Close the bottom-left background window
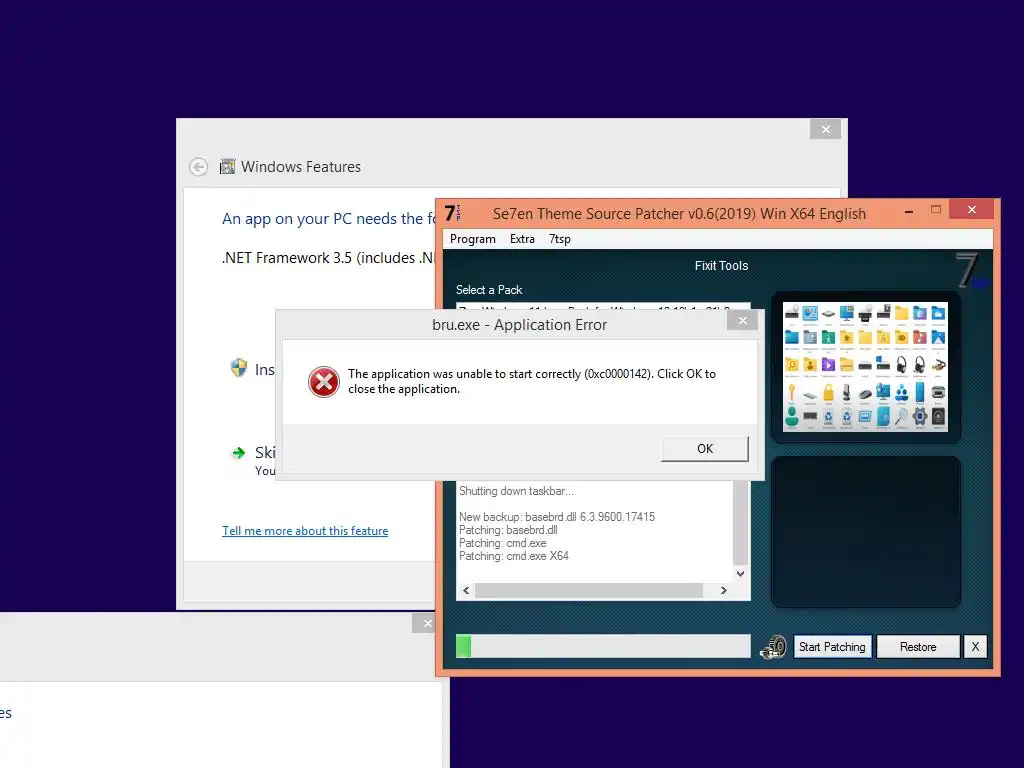Screen dimensions: 1024x768 (427, 624)
